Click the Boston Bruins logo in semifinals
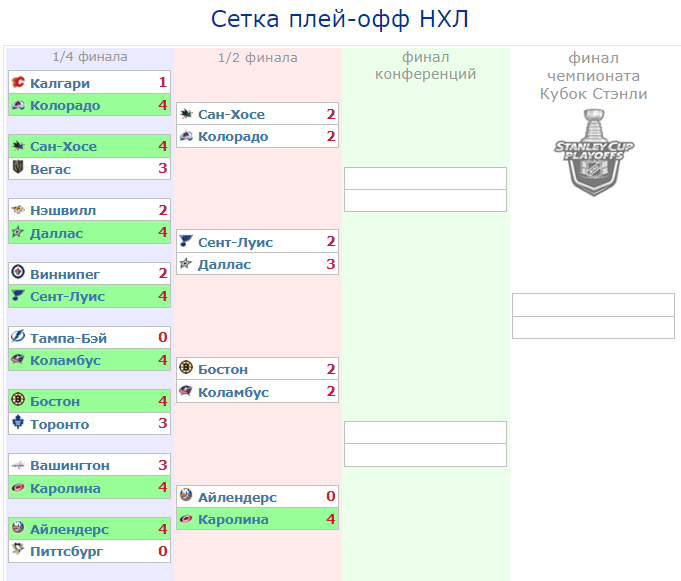The width and height of the screenshot is (681, 581). point(186,367)
